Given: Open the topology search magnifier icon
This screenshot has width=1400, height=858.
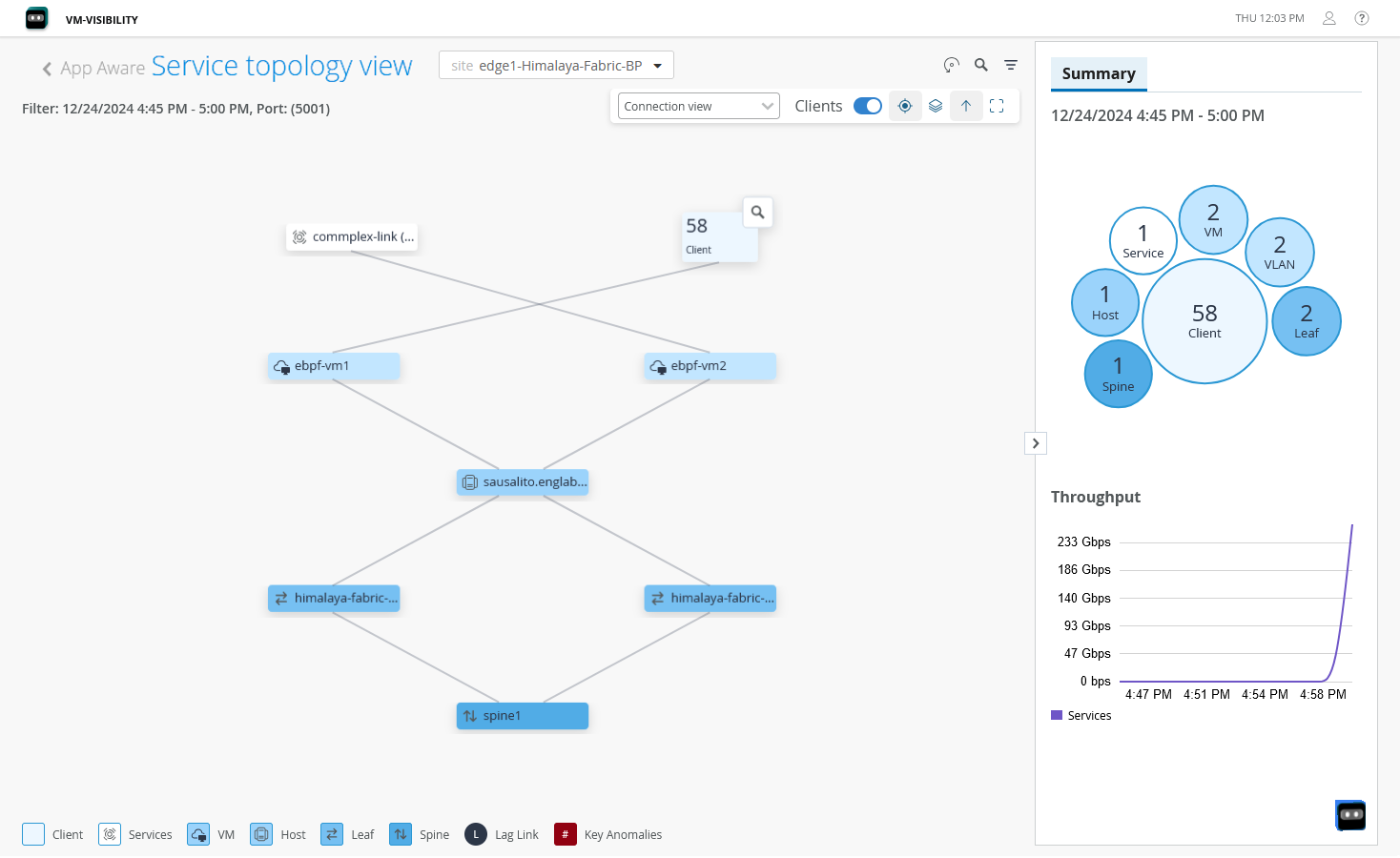Looking at the screenshot, I should pos(980,65).
